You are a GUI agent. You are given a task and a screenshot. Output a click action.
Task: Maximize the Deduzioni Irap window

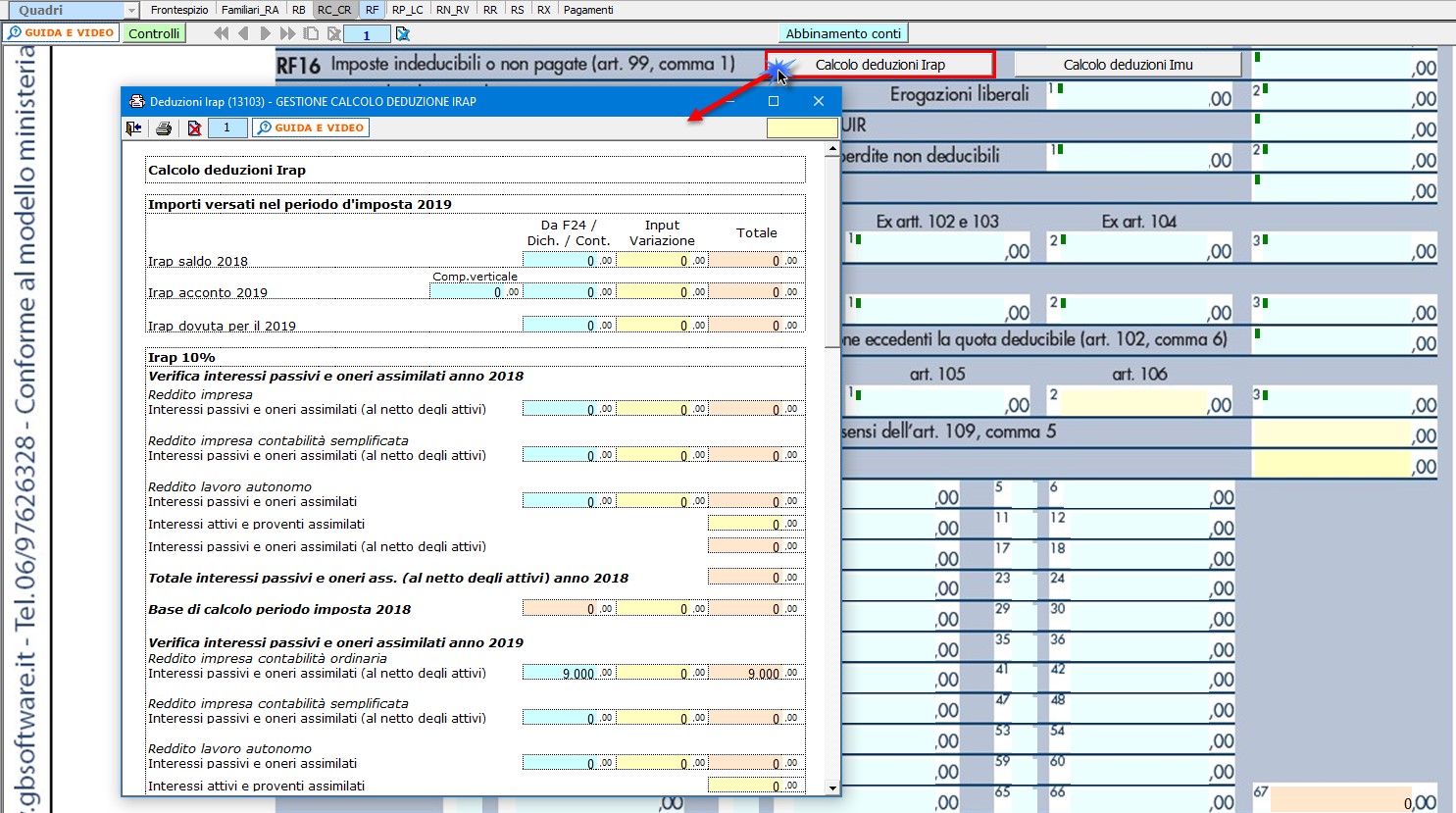pos(774,101)
